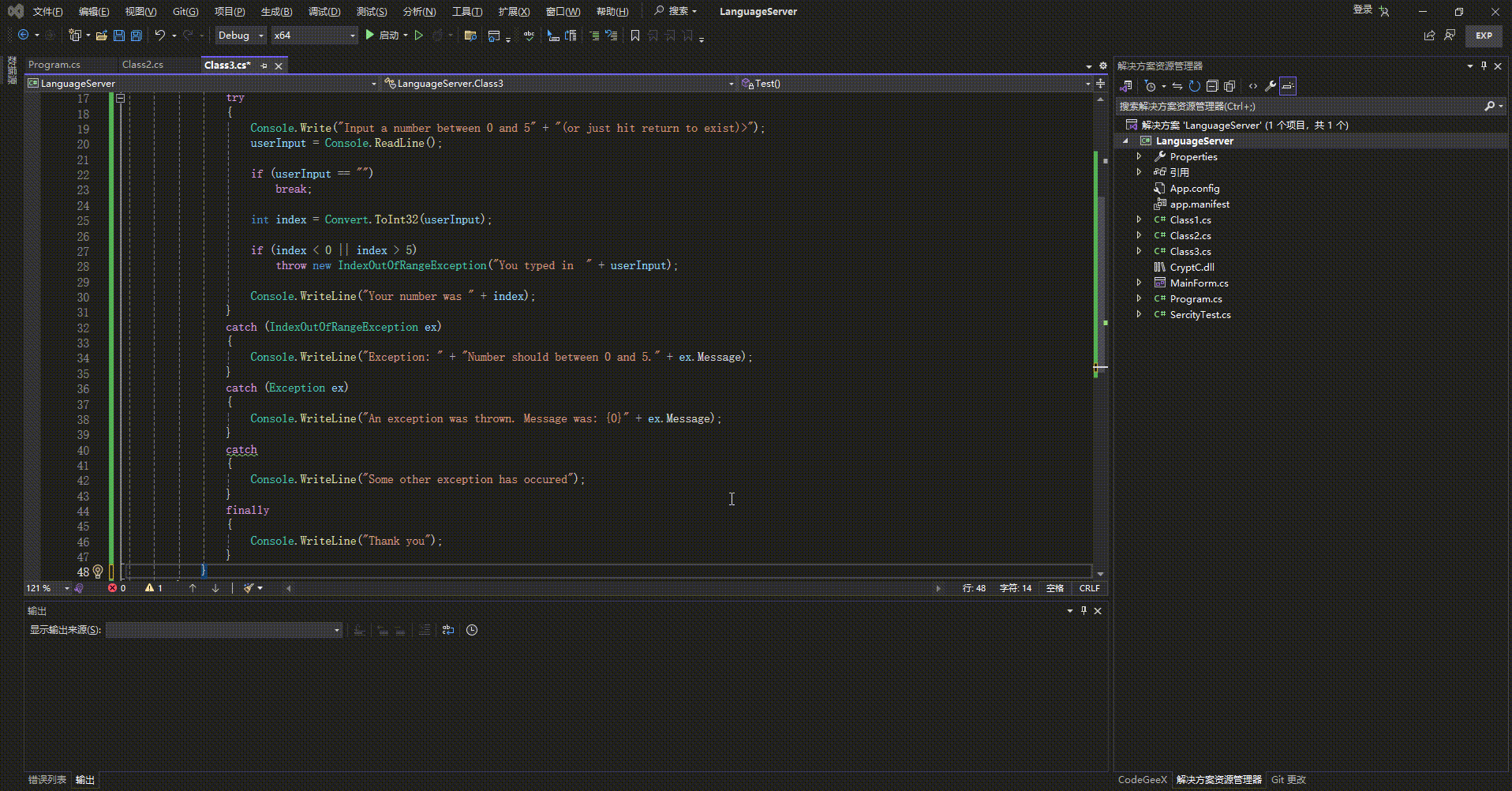The width and height of the screenshot is (1512, 791).
Task: Open the x64 platform dropdown
Action: 314,36
